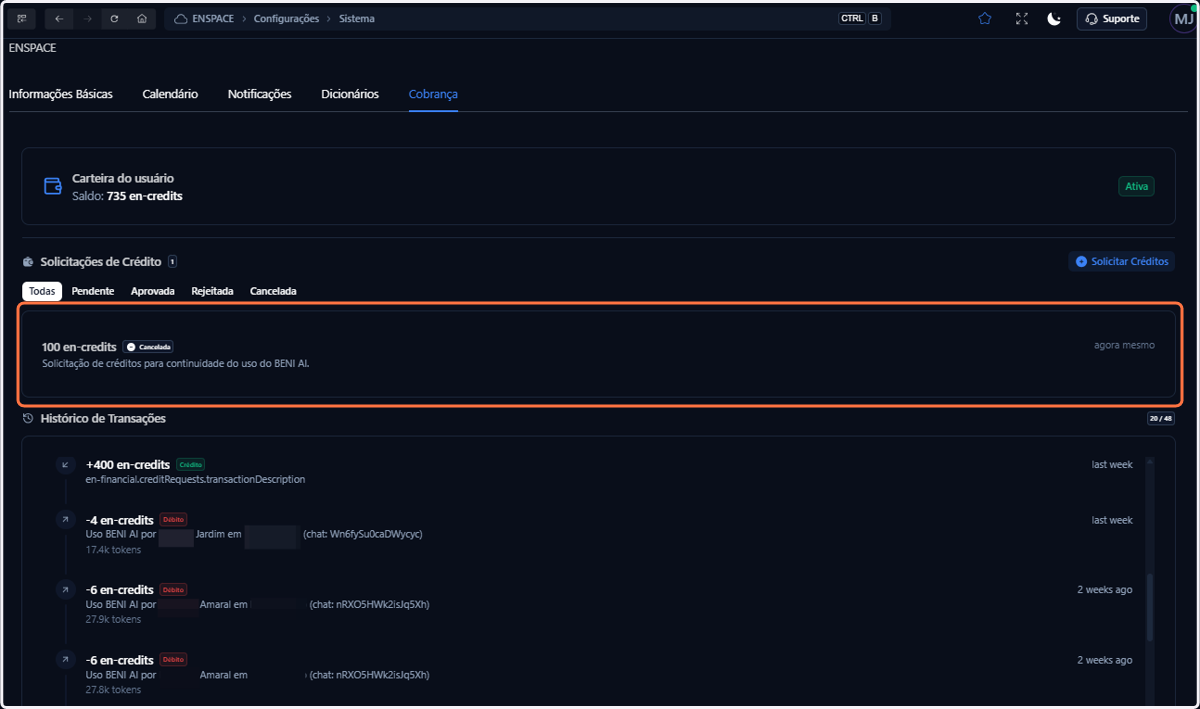This screenshot has width=1200, height=709.
Task: Open the MJ user avatar
Action: pyautogui.click(x=1183, y=18)
